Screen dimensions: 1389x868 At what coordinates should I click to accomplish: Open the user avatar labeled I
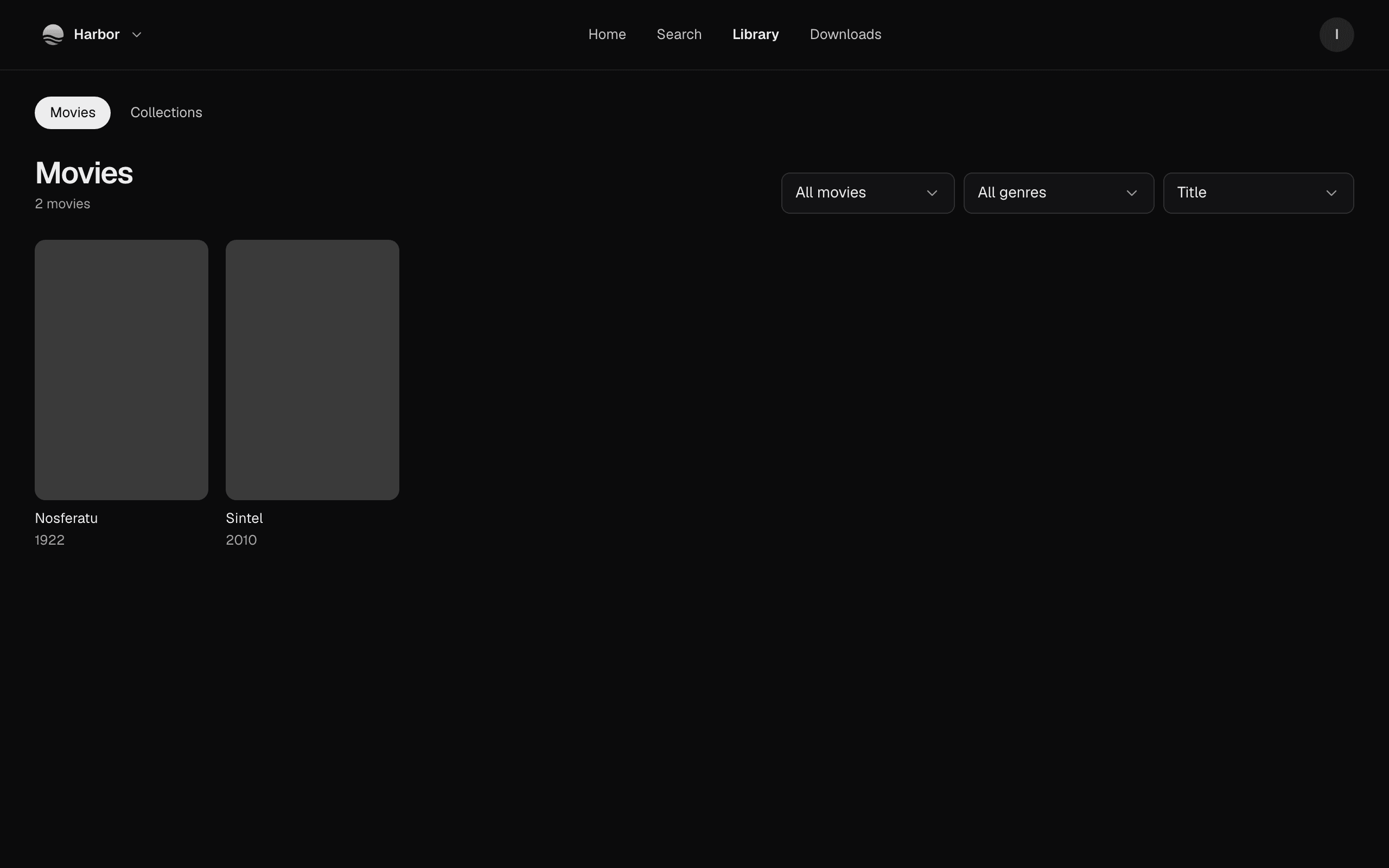1336,34
